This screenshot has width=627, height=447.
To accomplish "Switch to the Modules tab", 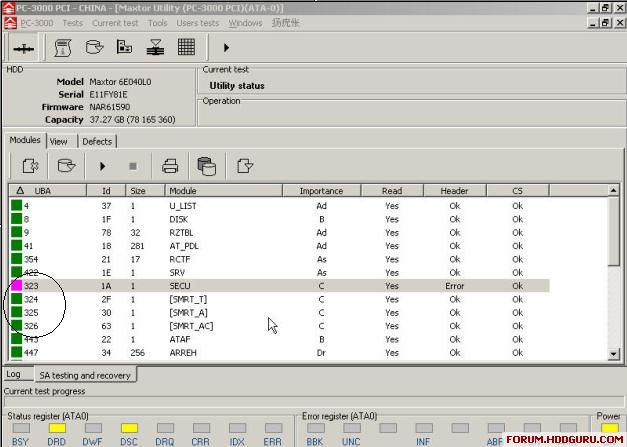I will pos(25,140).
